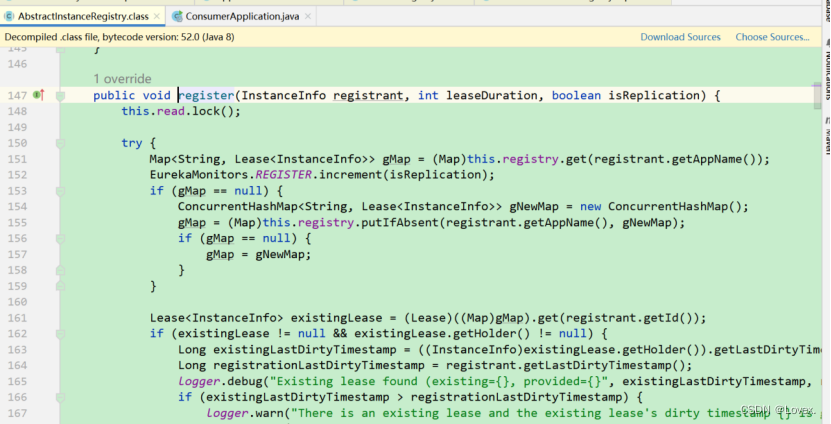
Task: Click 'logger.warn' on line 167
Action: (x=244, y=413)
